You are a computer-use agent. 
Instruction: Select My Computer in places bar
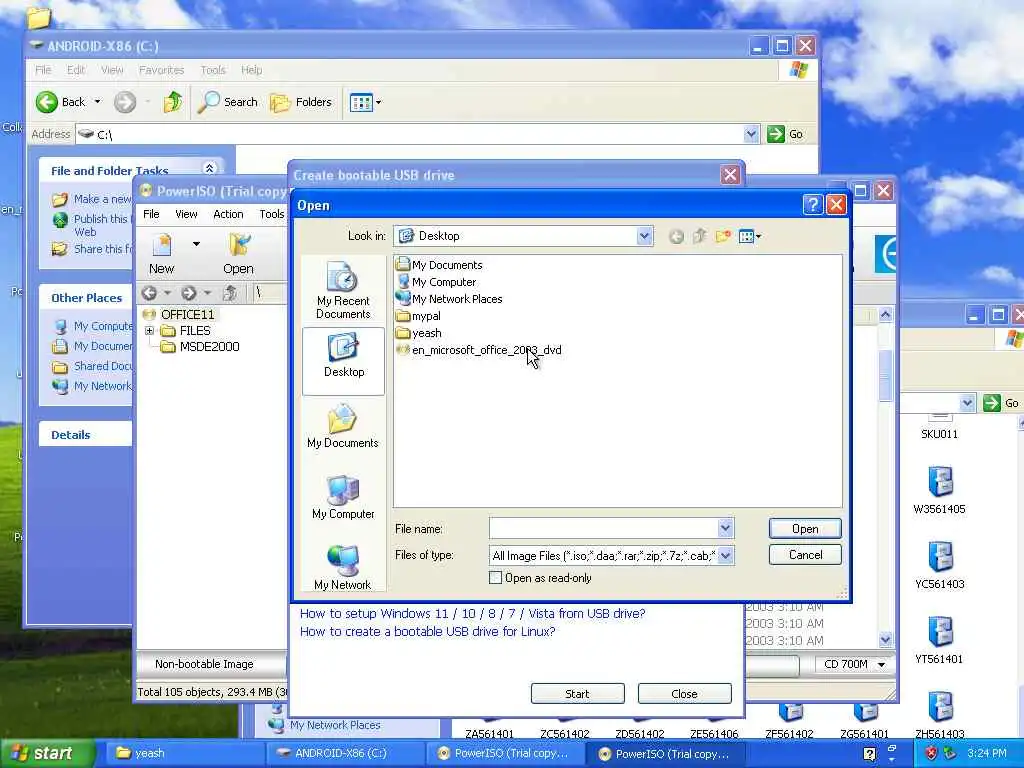(343, 498)
